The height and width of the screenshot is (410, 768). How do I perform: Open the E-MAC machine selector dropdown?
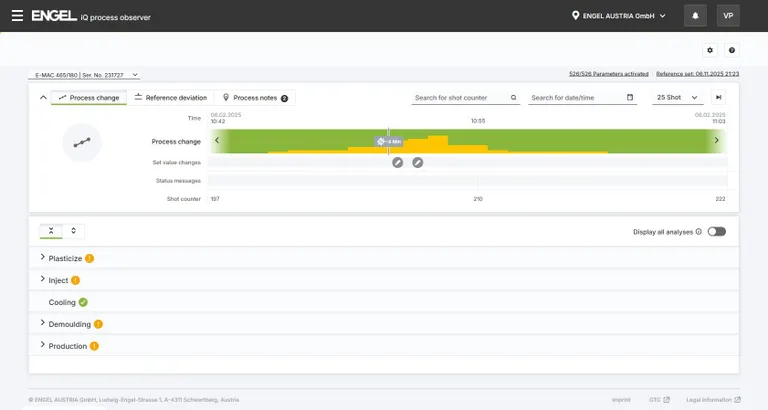[x=84, y=75]
